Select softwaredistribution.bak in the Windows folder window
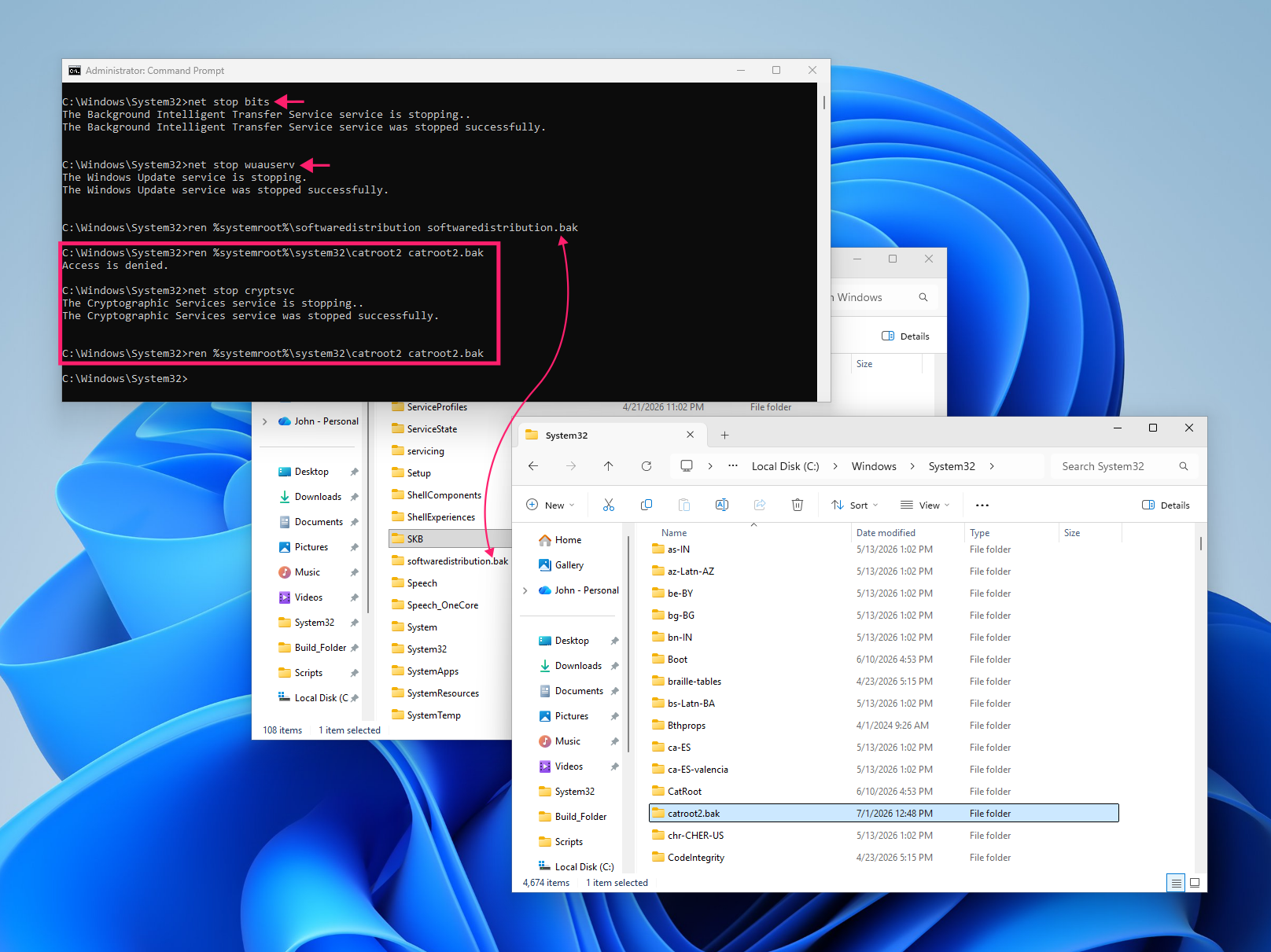Screen dimensions: 1271x952 coord(451,561)
